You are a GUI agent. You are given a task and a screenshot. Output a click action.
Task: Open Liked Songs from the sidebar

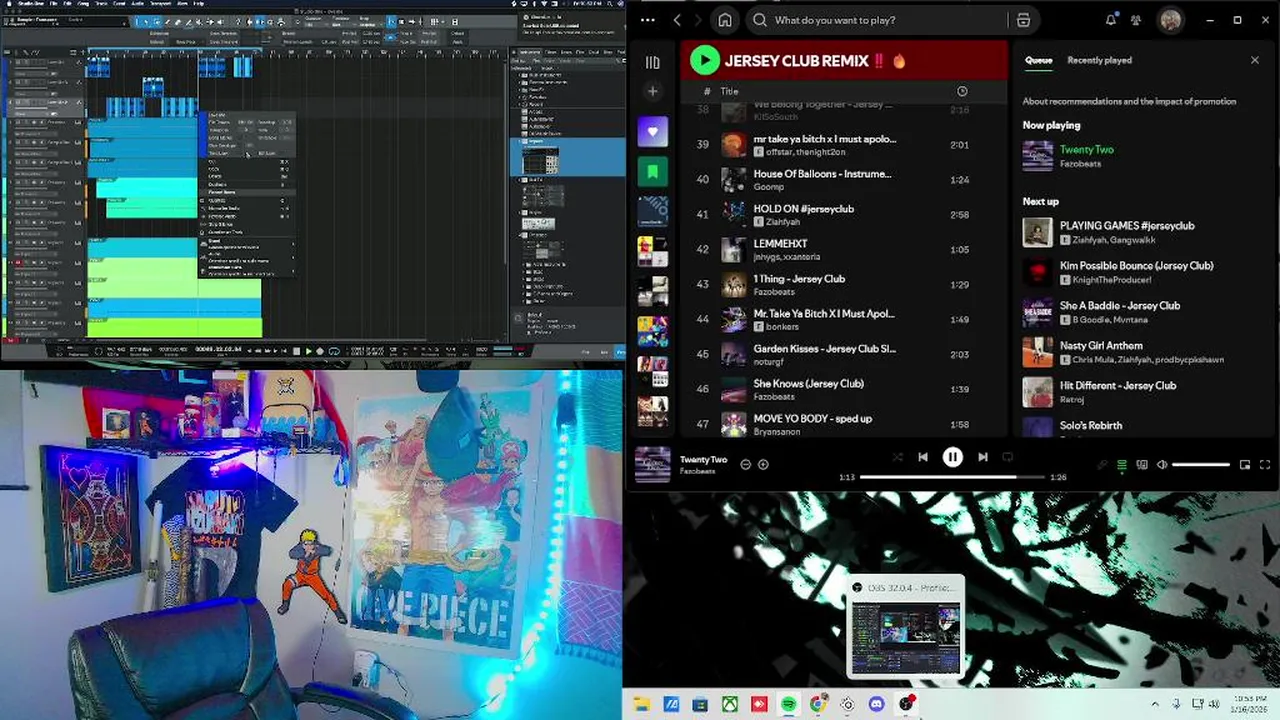tap(653, 132)
